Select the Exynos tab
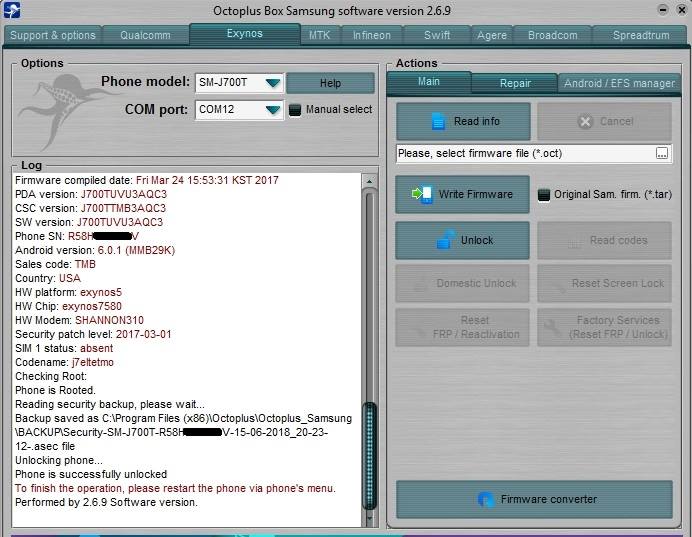The width and height of the screenshot is (692, 537). point(244,34)
